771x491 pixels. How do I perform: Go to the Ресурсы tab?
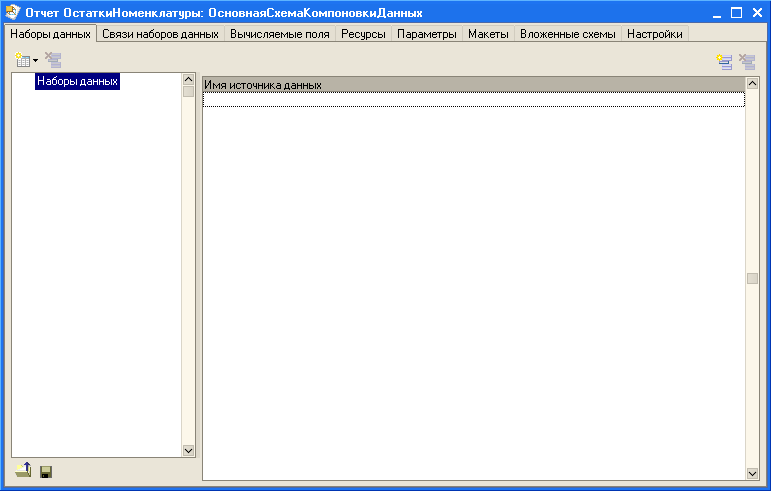click(x=362, y=34)
